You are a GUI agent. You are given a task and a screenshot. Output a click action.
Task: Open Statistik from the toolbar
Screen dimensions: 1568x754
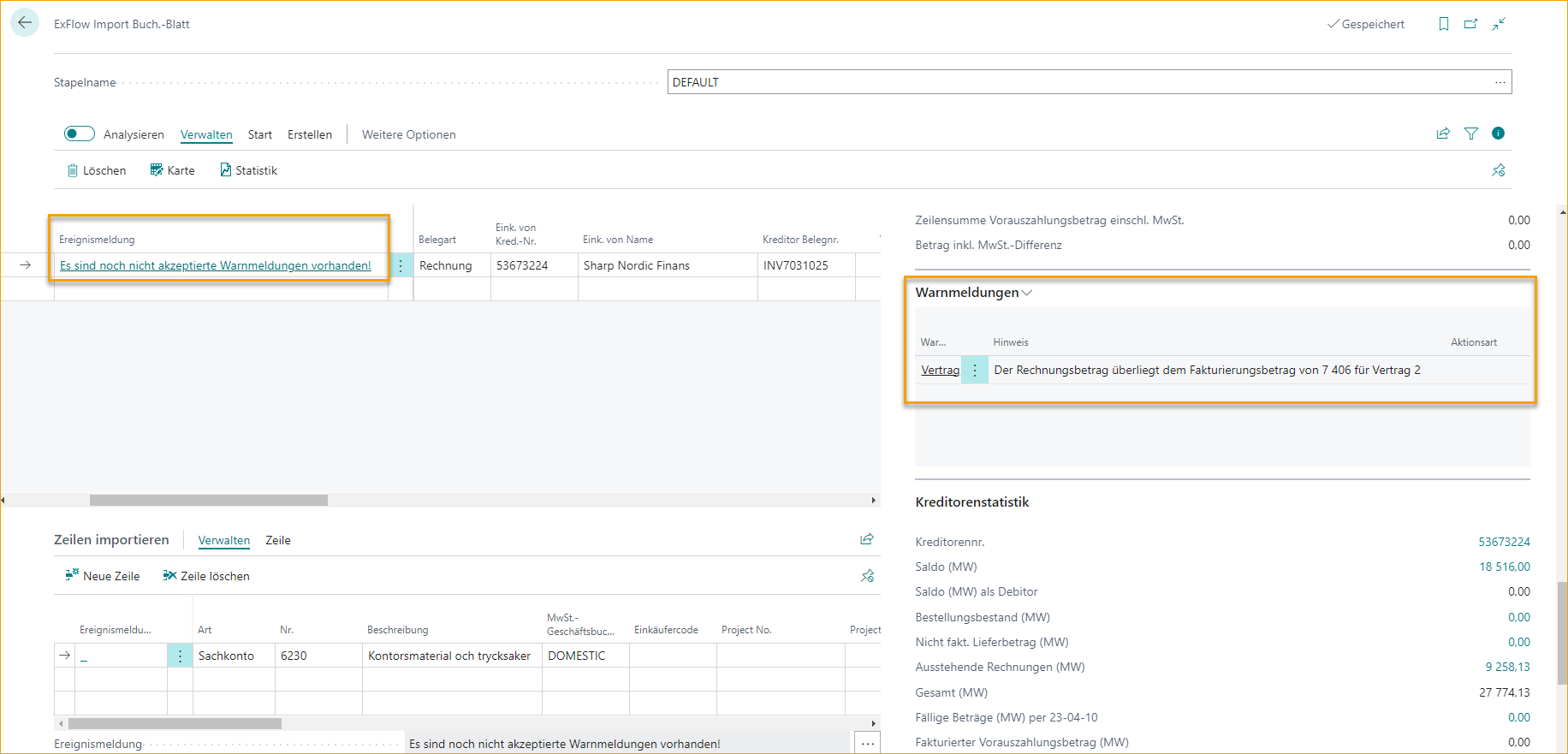click(248, 170)
